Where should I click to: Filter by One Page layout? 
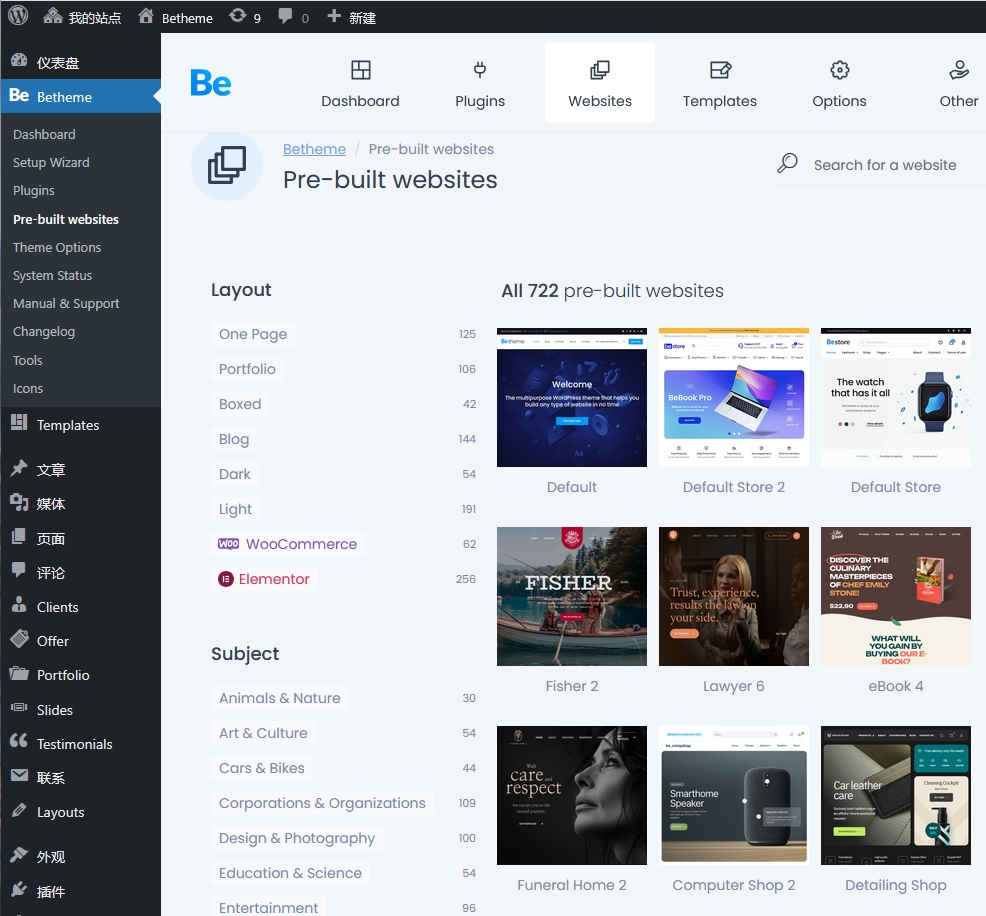coord(253,334)
